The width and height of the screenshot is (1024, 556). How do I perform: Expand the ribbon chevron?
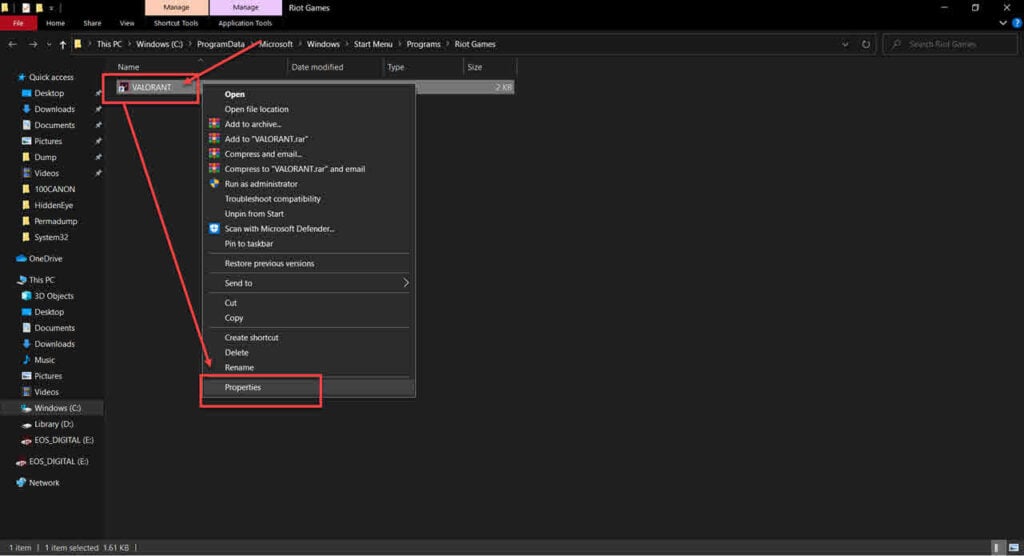click(x=1003, y=23)
